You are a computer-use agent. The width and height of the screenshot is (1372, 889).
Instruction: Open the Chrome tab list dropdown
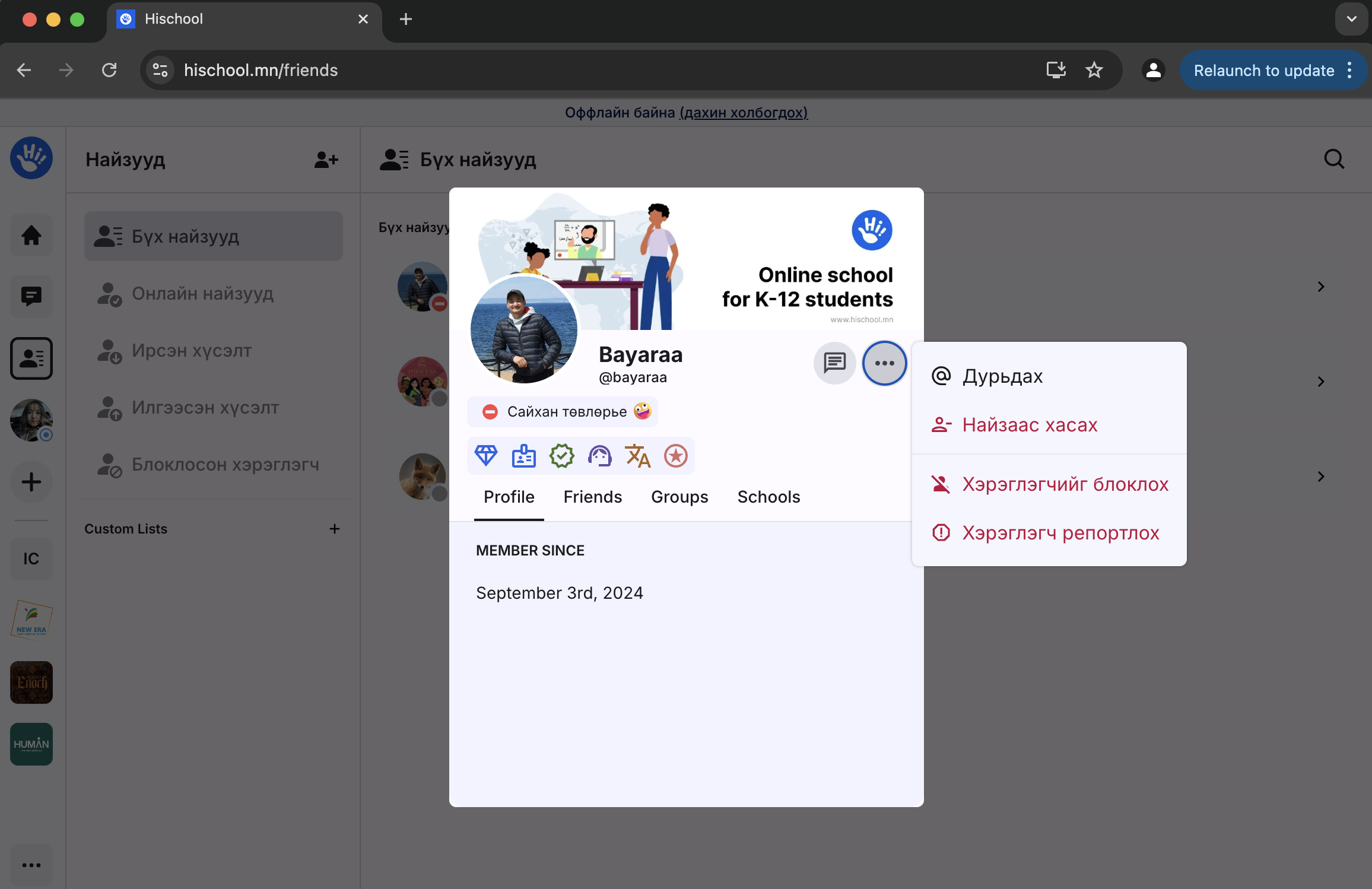1351,19
